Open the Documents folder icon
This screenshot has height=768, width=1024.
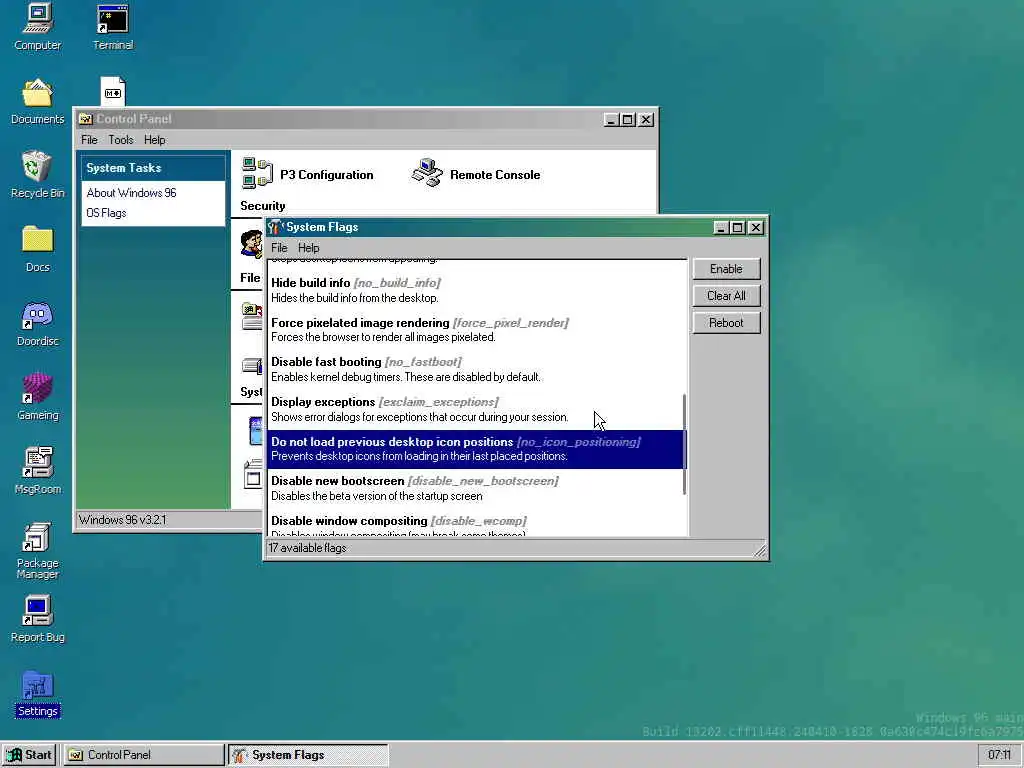tap(37, 101)
